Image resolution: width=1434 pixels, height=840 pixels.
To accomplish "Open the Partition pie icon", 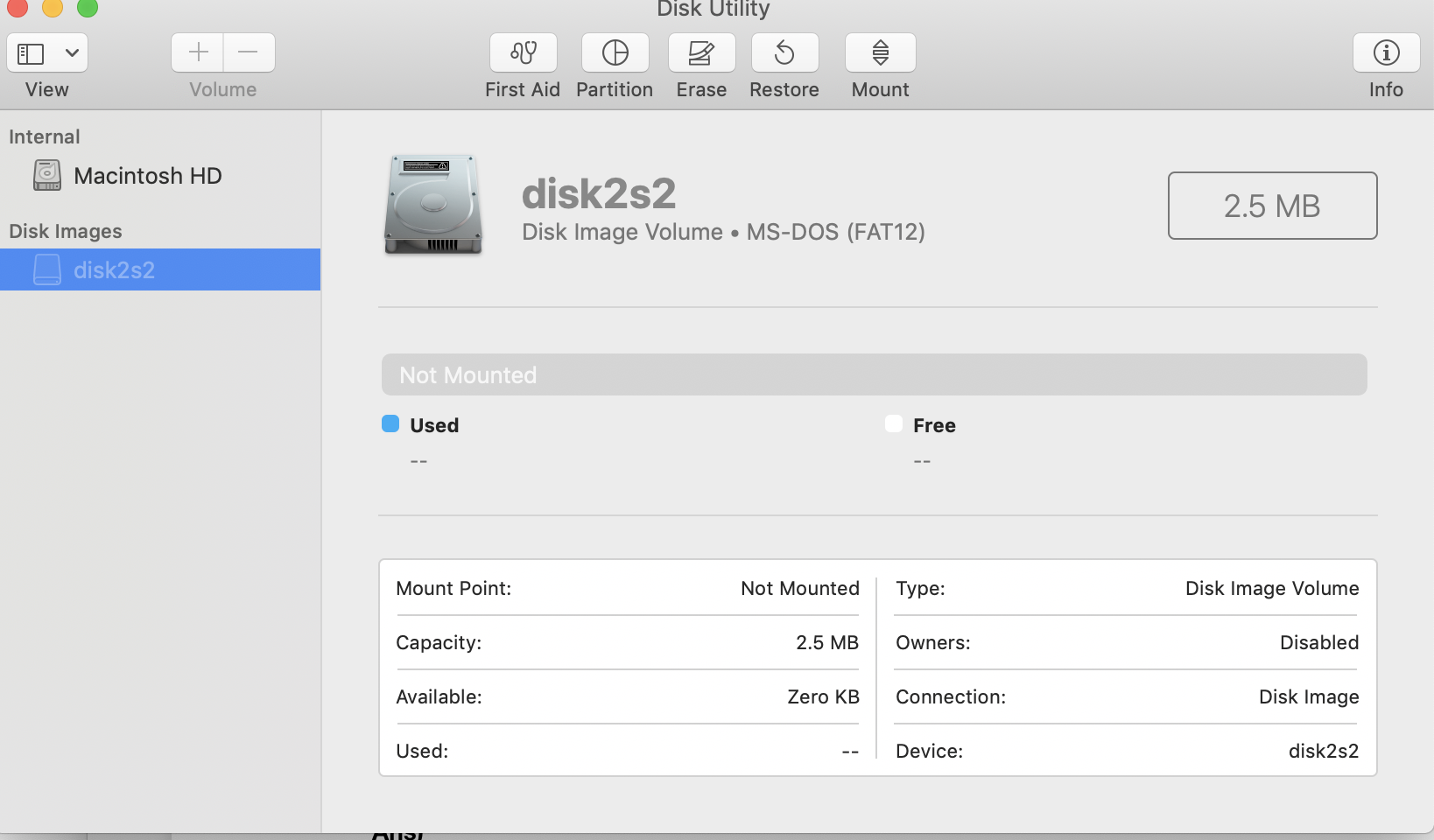I will (x=615, y=52).
